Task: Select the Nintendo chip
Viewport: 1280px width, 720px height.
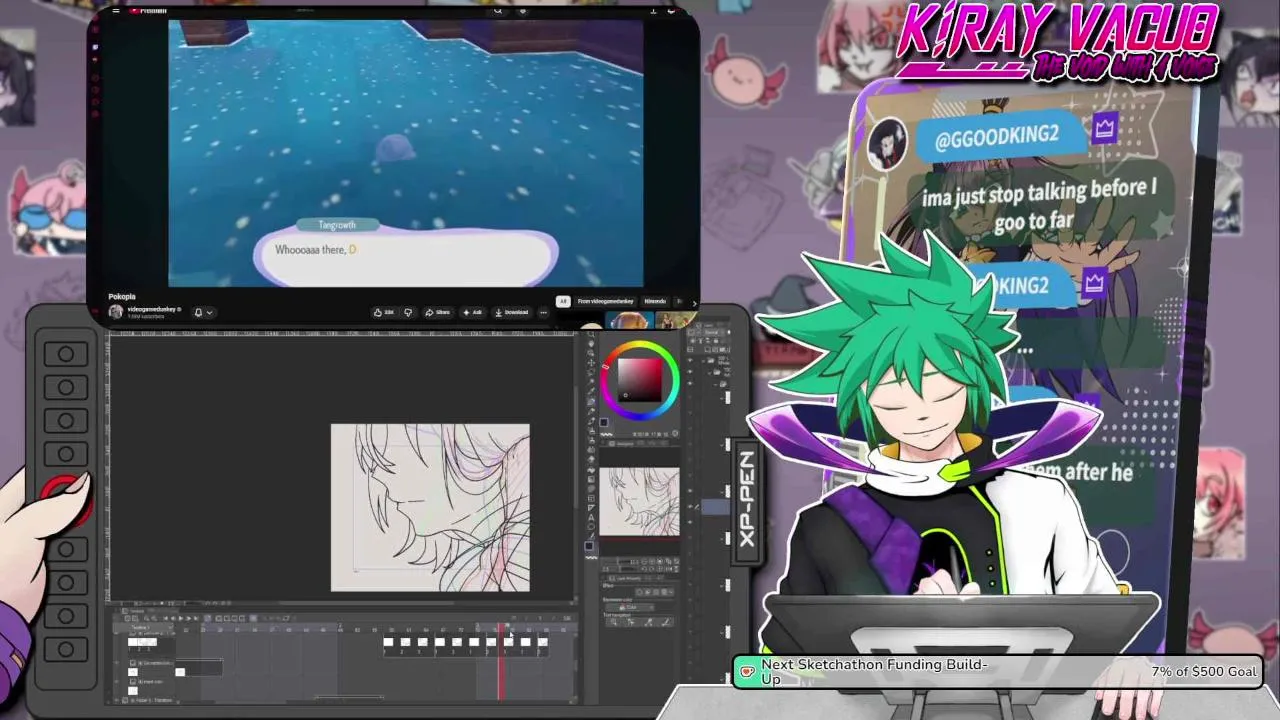Action: coord(655,301)
